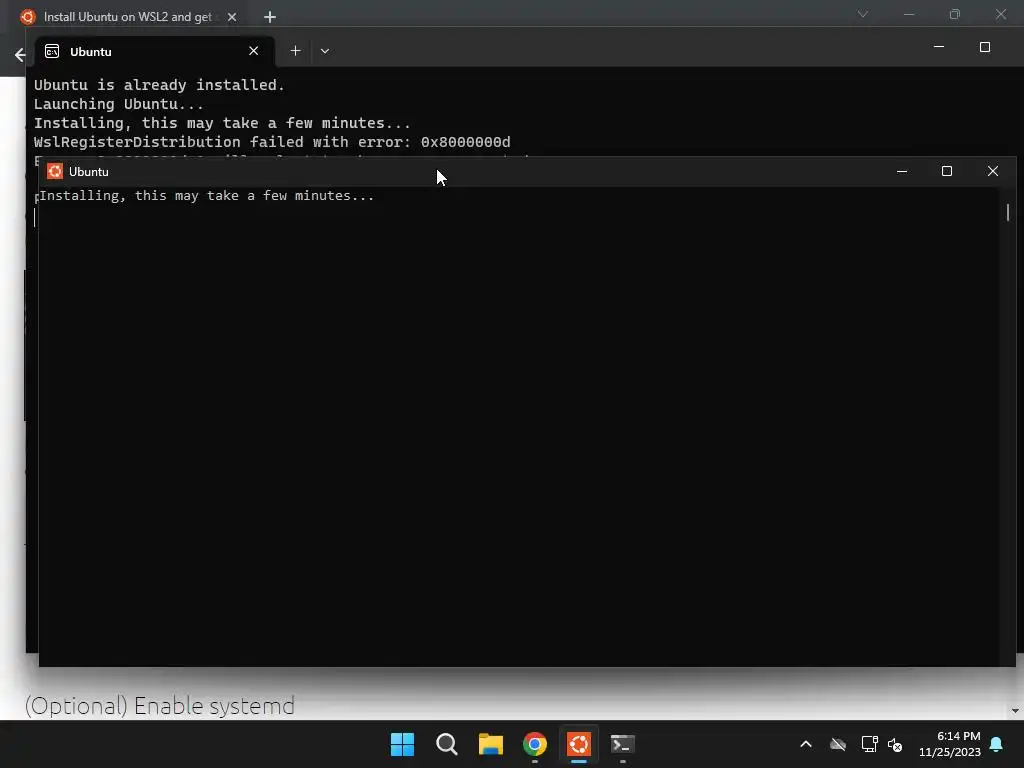Screen dimensions: 1024x768
Task: Minimize the front Ubuntu window
Action: (902, 171)
